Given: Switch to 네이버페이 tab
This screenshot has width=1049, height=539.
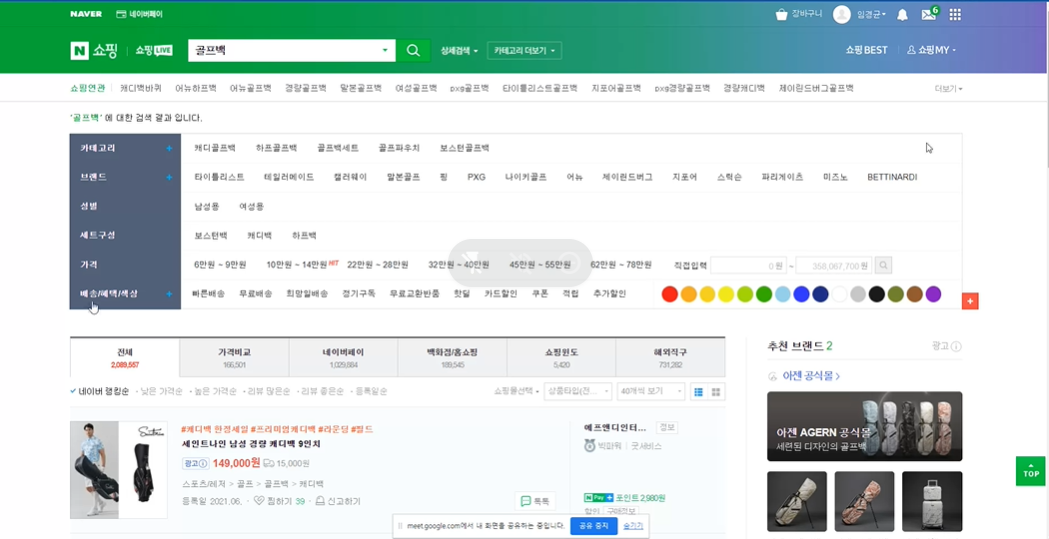Looking at the screenshot, I should (x=343, y=358).
